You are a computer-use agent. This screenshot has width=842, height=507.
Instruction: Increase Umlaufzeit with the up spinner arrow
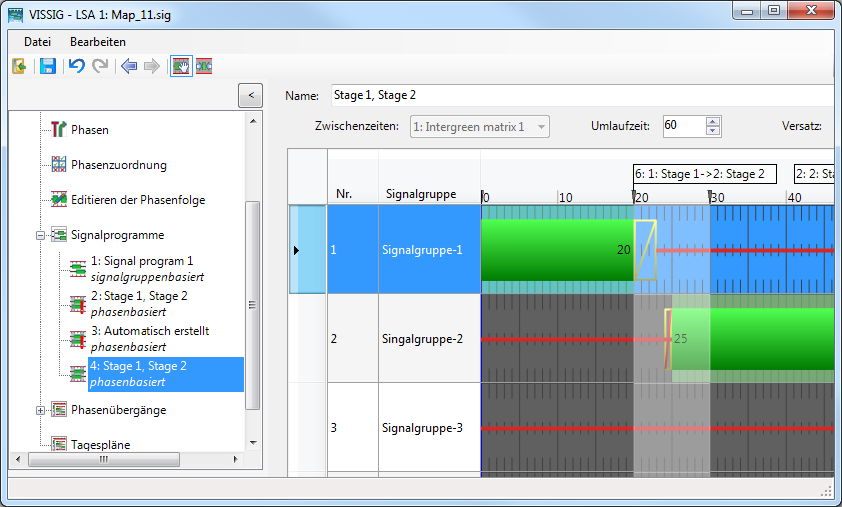[x=712, y=122]
